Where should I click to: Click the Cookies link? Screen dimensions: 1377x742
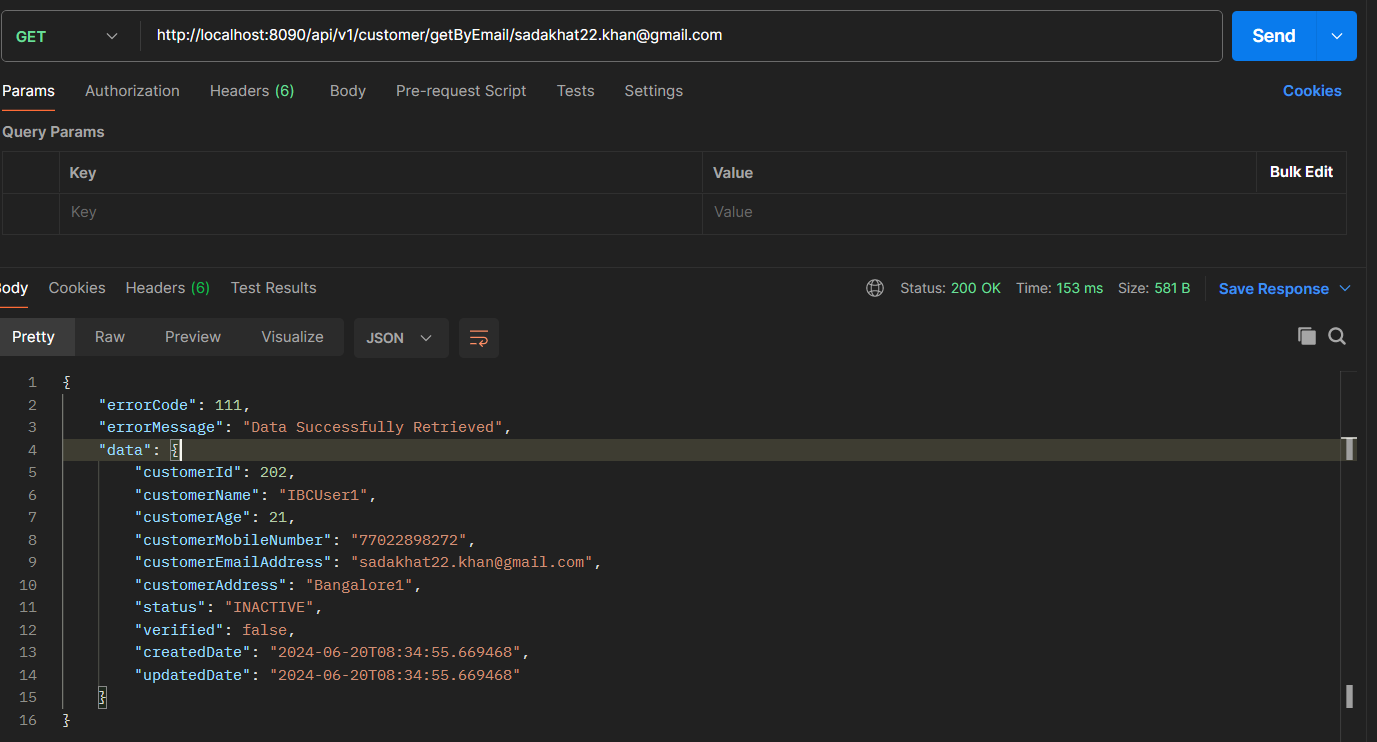[1312, 91]
